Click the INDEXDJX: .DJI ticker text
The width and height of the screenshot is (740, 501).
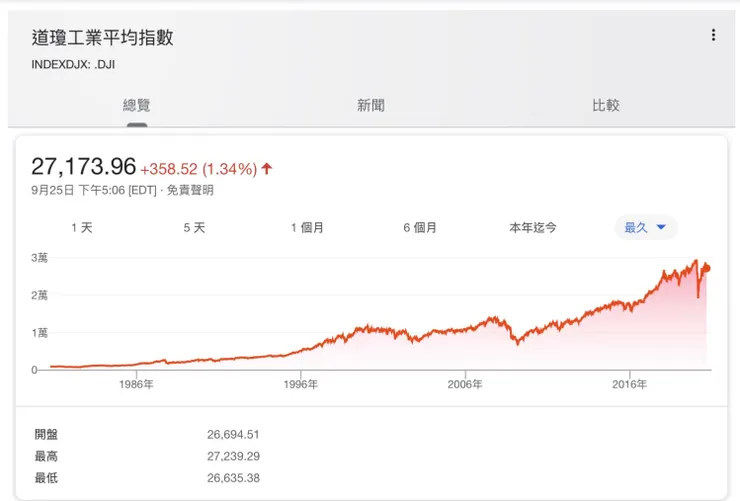(x=73, y=65)
